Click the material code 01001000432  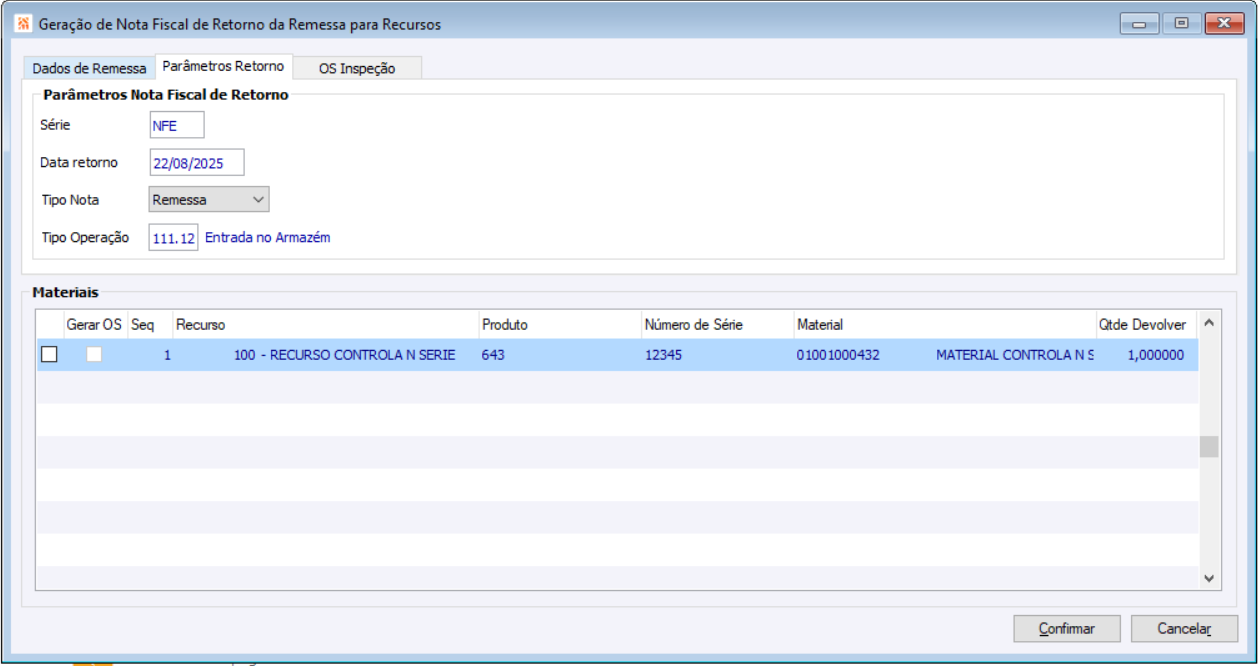838,355
